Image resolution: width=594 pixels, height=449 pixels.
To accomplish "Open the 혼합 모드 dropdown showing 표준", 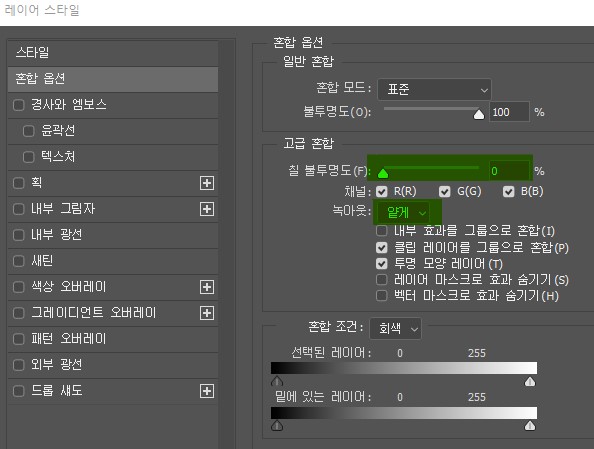I will 435,89.
